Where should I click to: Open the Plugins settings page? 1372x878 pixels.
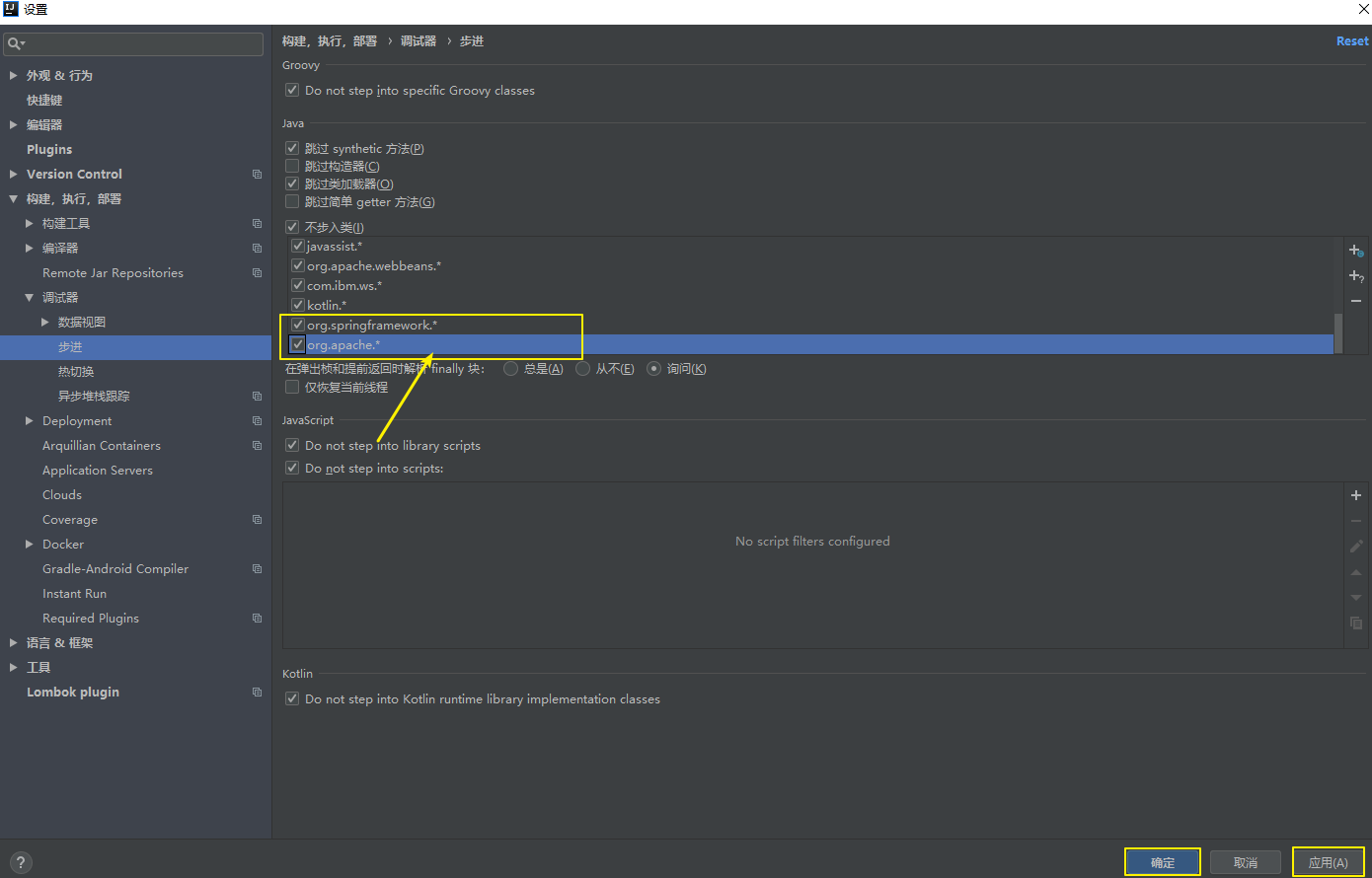point(49,150)
